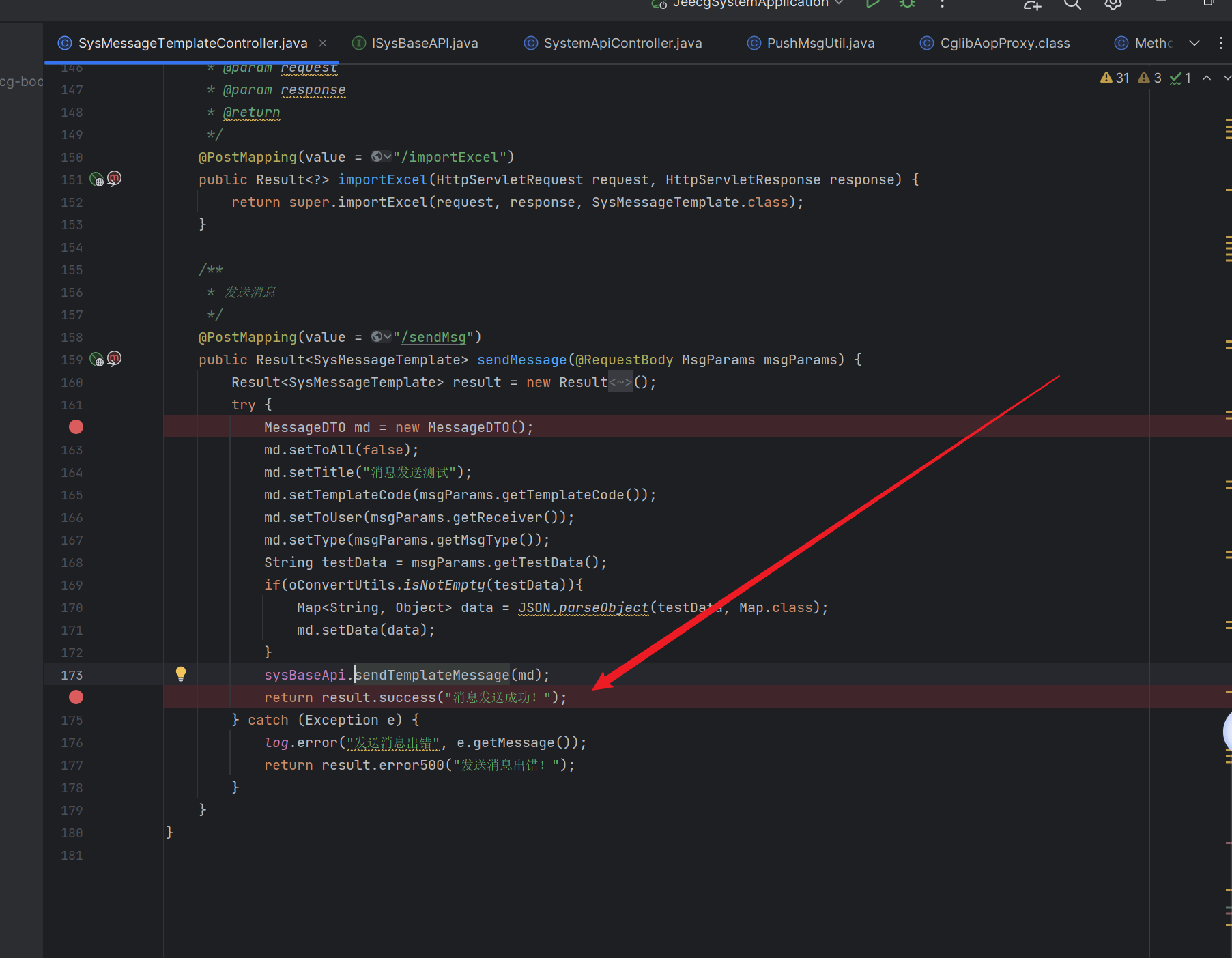Screen dimensions: 1232x958
Task: Click the method endpoint gutter icon on line 151
Action: [x=115, y=179]
